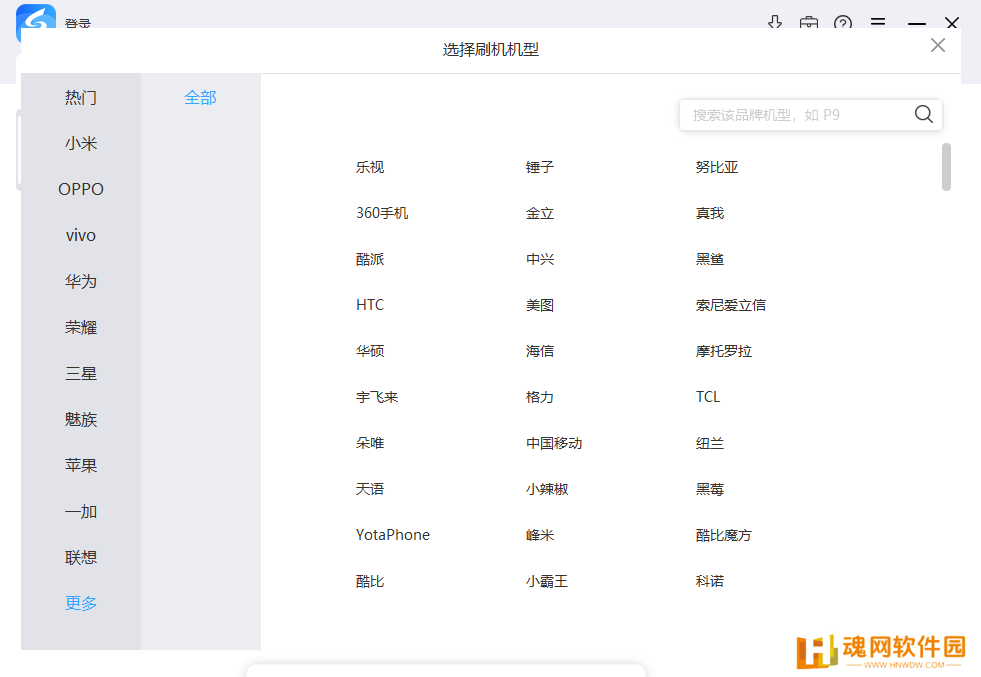The height and width of the screenshot is (677, 981).
Task: Choose the 宇飞来 brand
Action: pyautogui.click(x=377, y=397)
